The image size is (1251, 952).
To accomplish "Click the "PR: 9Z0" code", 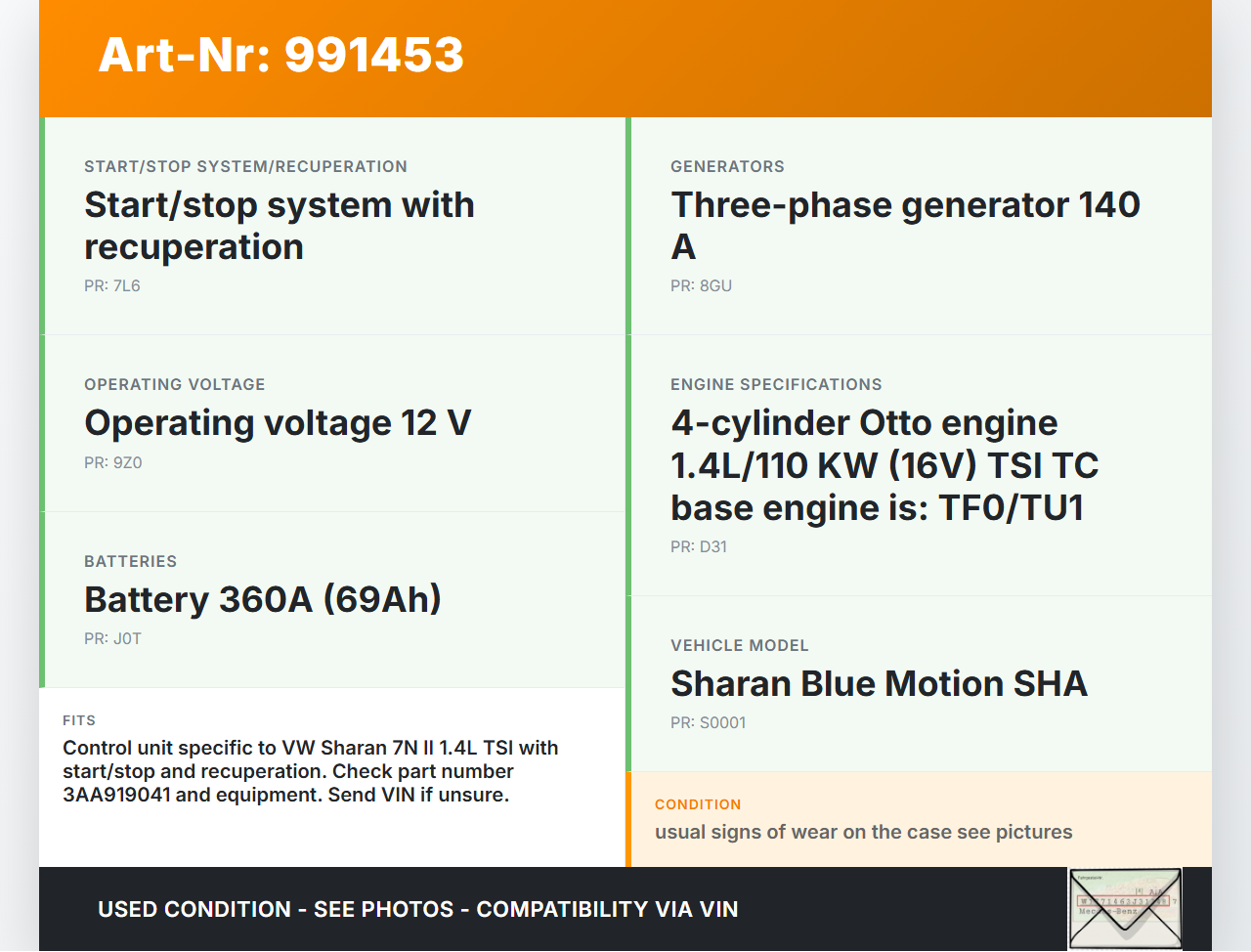I will pyautogui.click(x=113, y=462).
